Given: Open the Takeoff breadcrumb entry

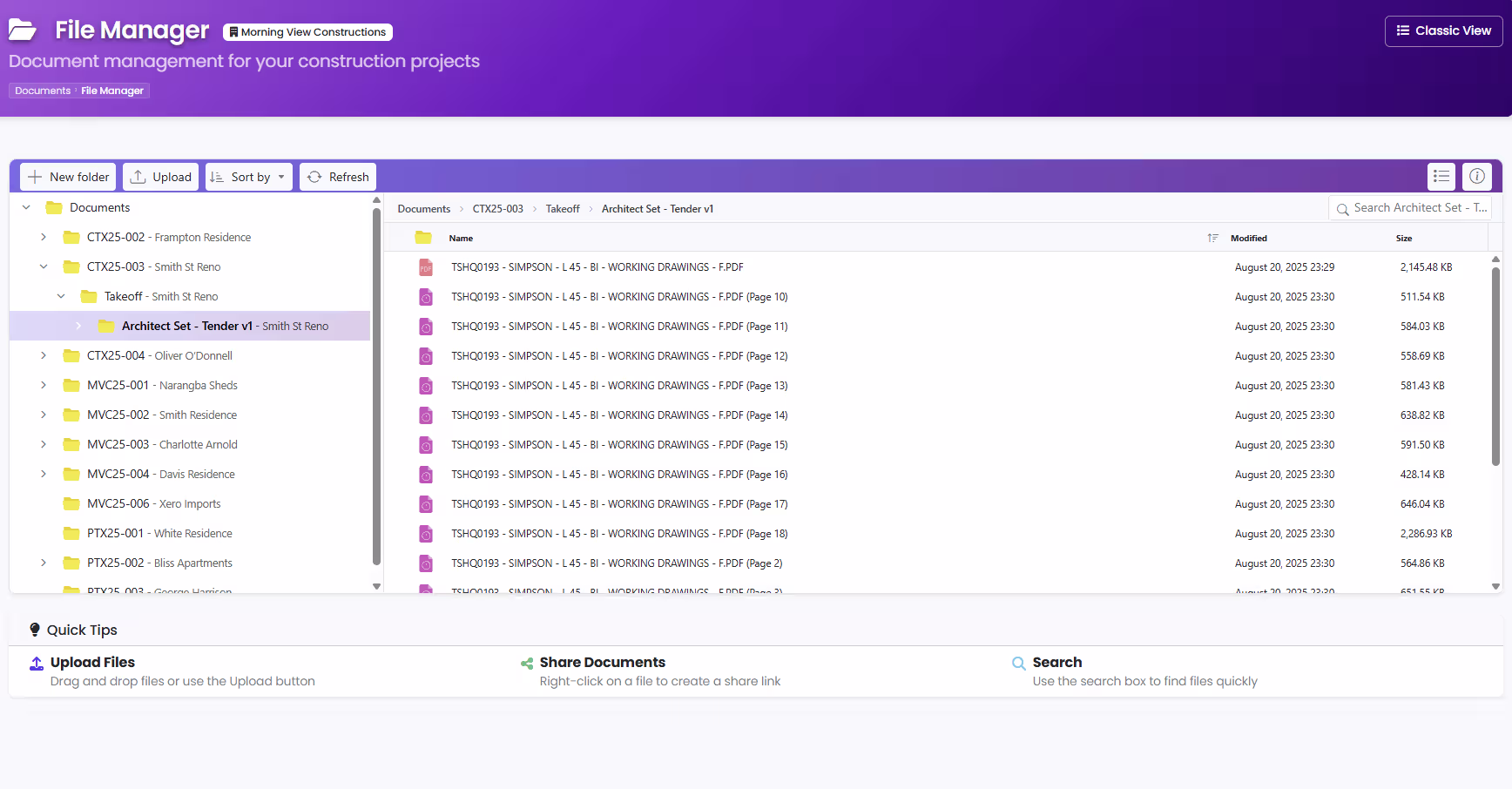Looking at the screenshot, I should click(x=562, y=209).
